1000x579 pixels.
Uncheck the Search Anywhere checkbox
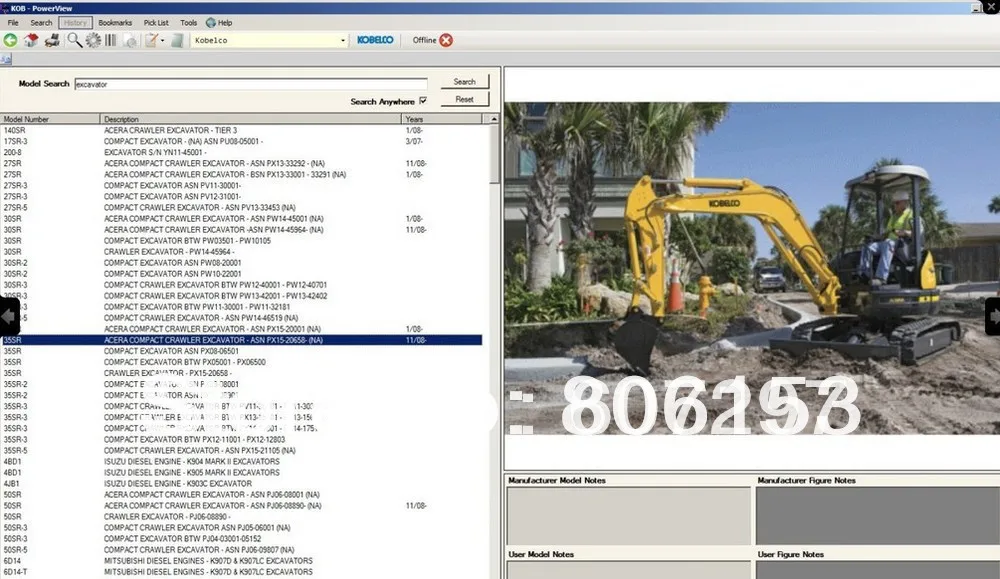[x=423, y=101]
